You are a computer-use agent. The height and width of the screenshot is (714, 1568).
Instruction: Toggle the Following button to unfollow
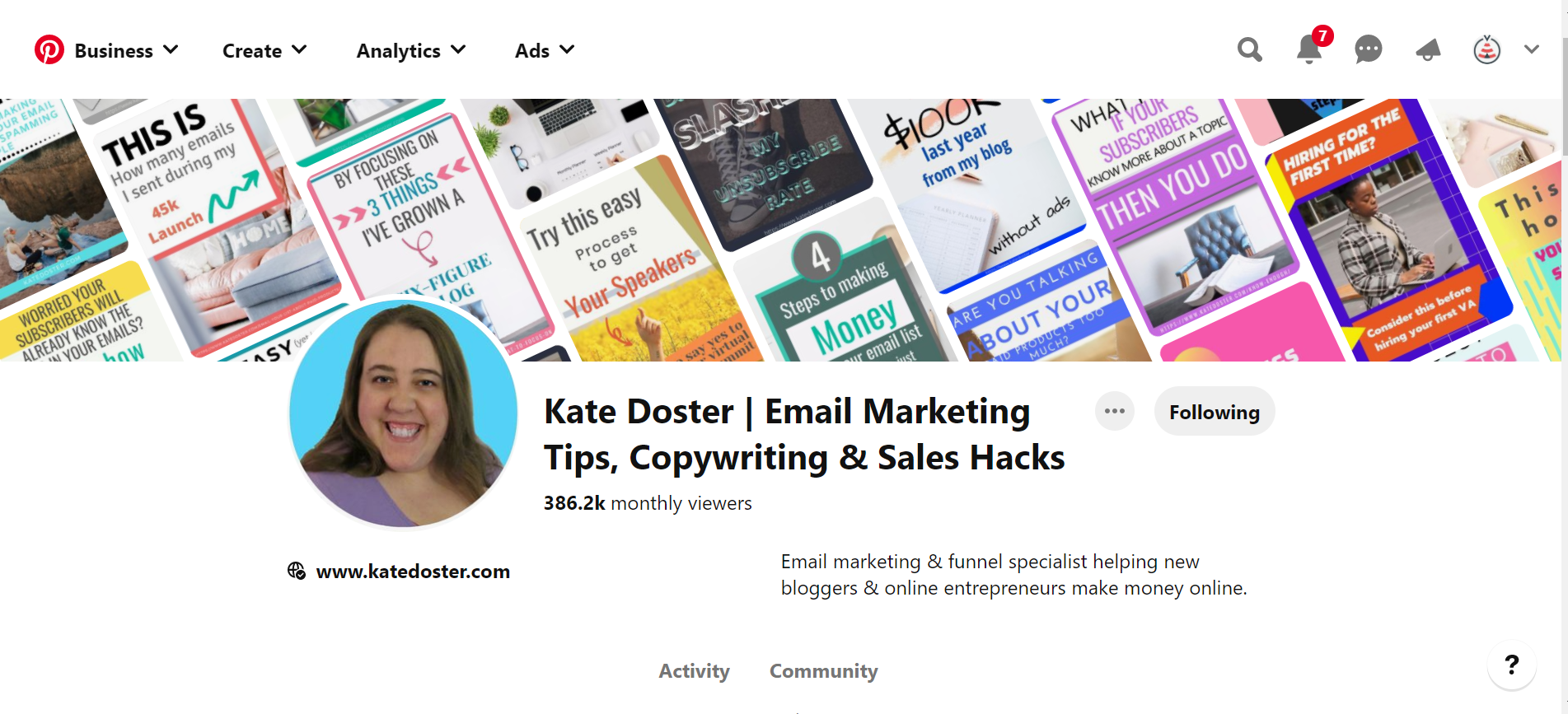click(1215, 412)
